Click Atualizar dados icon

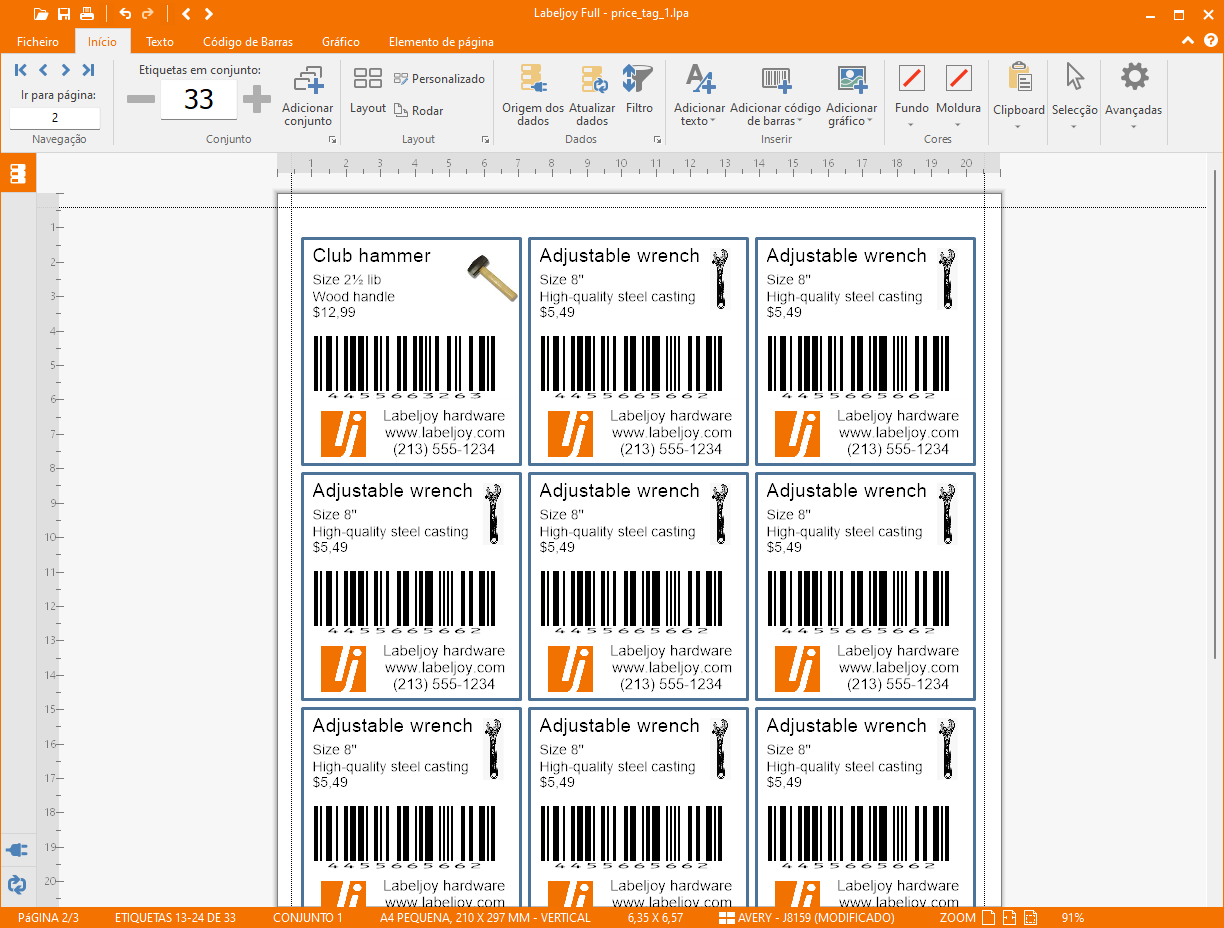(592, 81)
